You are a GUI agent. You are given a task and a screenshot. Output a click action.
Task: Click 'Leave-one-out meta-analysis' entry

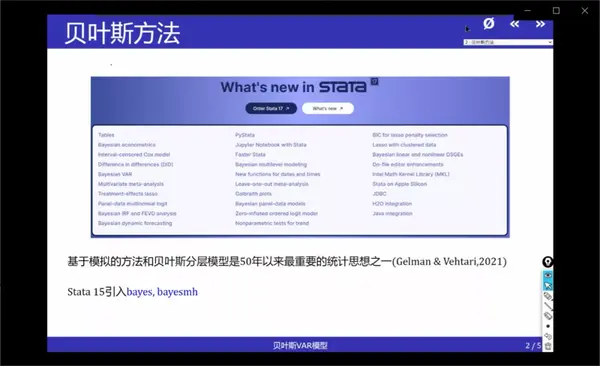tap(272, 184)
